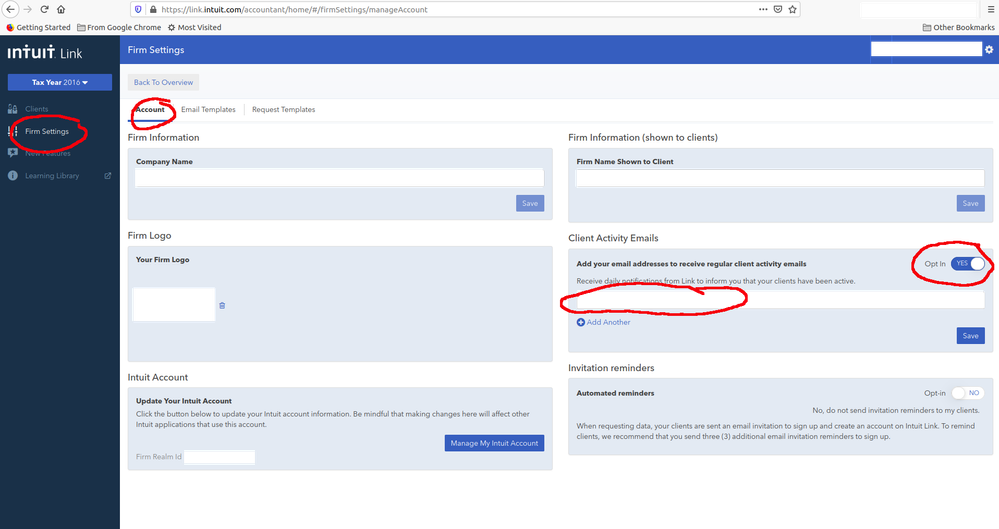This screenshot has width=999, height=529.
Task: Click the browser Back arrow
Action: [x=10, y=10]
